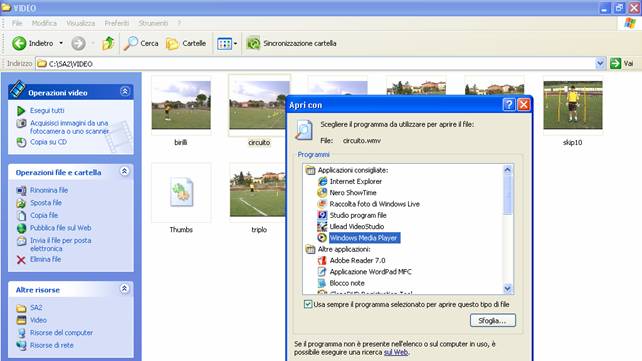Open the Modifica menu
642x361 pixels.
(44, 23)
